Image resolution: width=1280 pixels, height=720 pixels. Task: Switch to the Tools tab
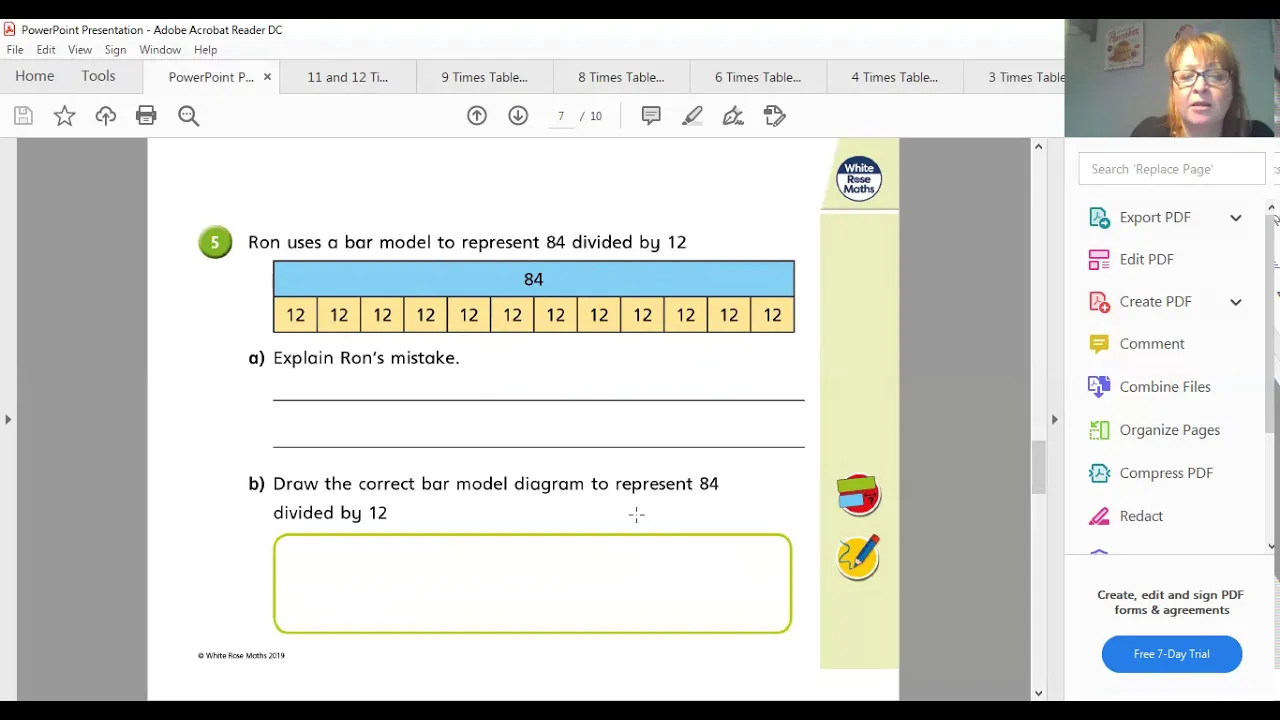[98, 76]
